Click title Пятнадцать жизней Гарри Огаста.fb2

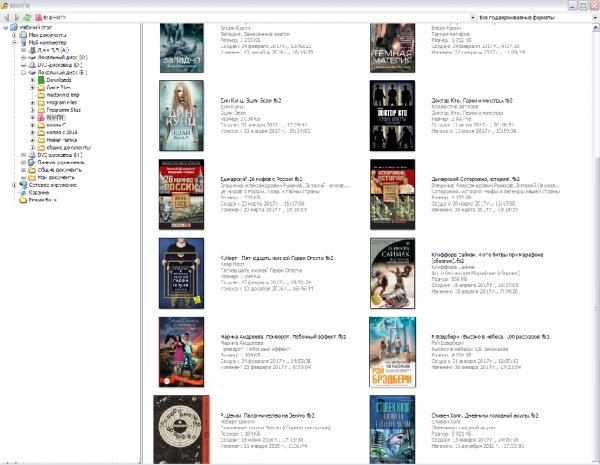pyautogui.click(x=277, y=258)
